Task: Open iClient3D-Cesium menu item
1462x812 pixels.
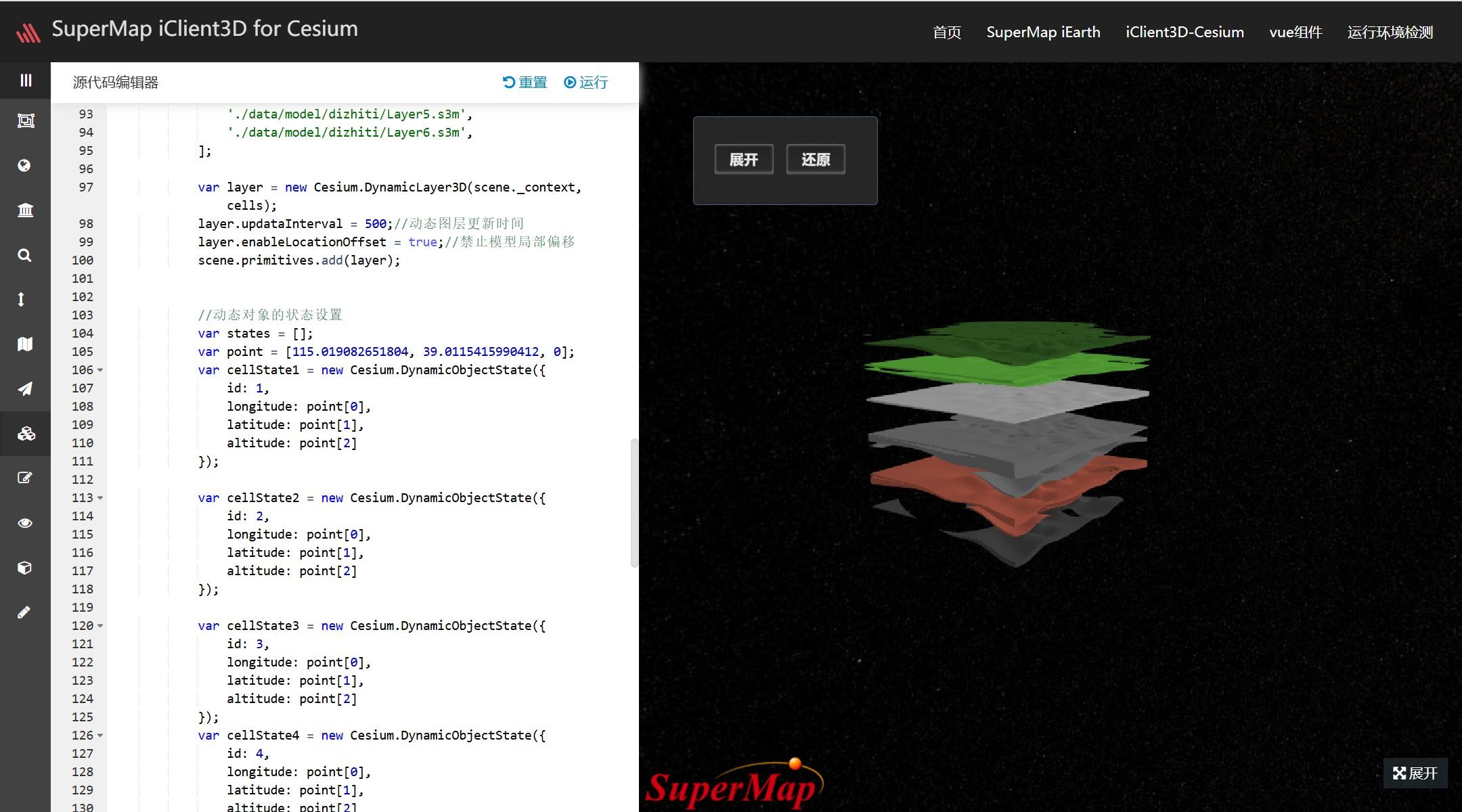Action: tap(1184, 32)
